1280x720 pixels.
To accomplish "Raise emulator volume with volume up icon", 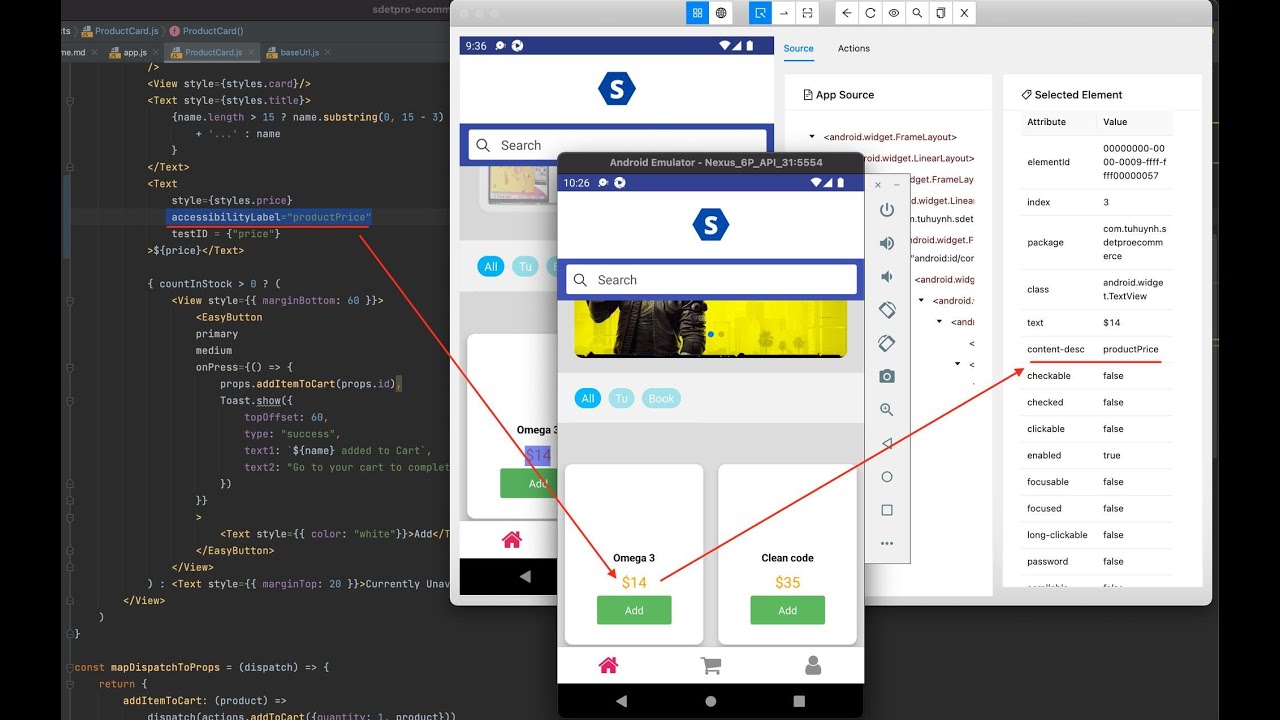I will pyautogui.click(x=886, y=243).
